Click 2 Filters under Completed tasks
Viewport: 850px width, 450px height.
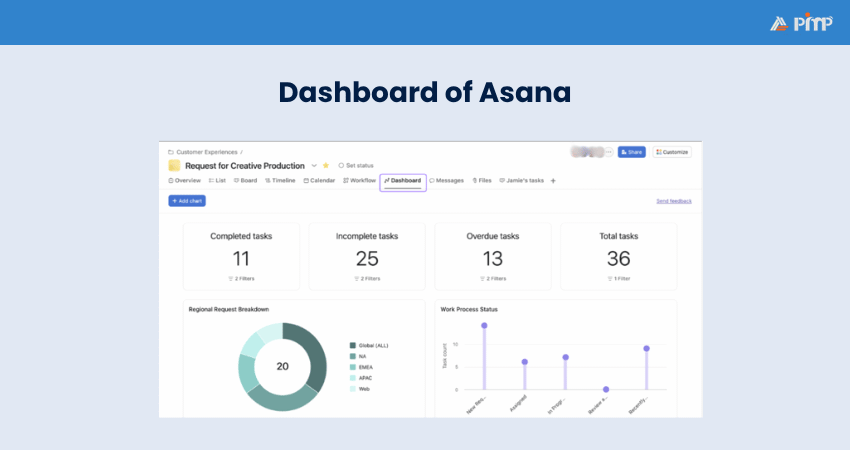[x=241, y=279]
